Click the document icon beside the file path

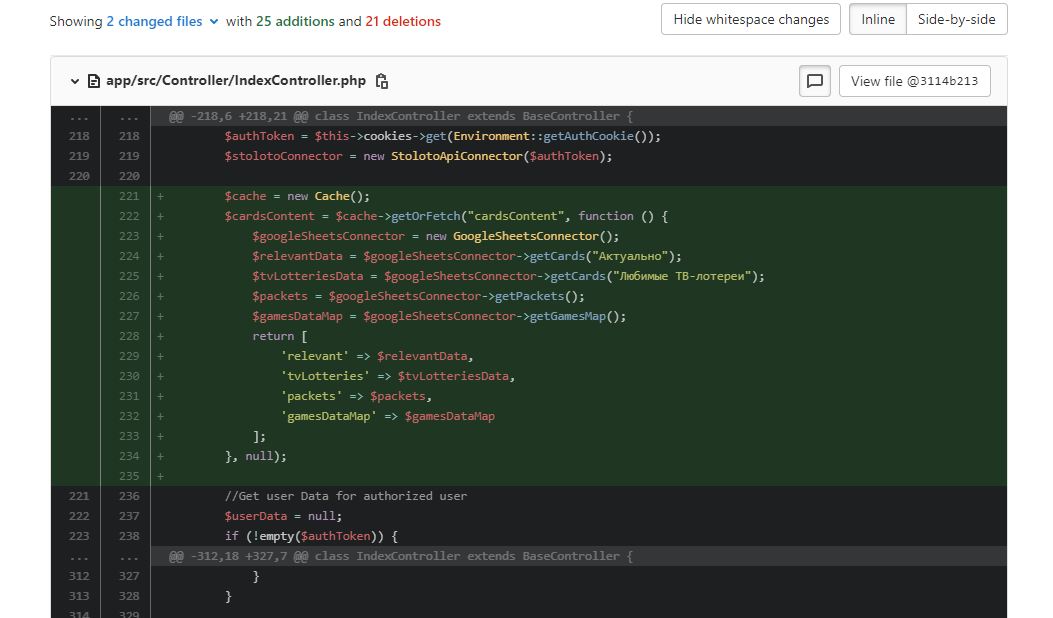(94, 81)
